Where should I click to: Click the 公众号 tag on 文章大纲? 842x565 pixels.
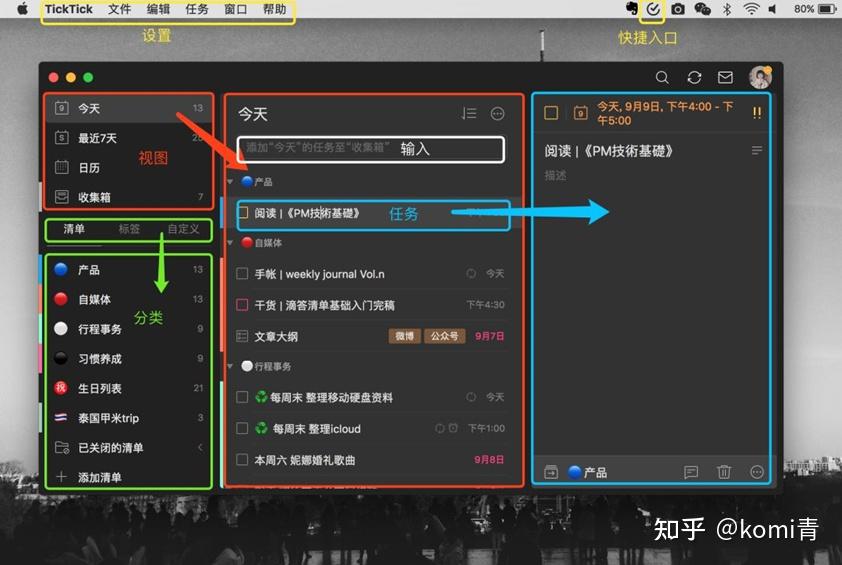[445, 336]
